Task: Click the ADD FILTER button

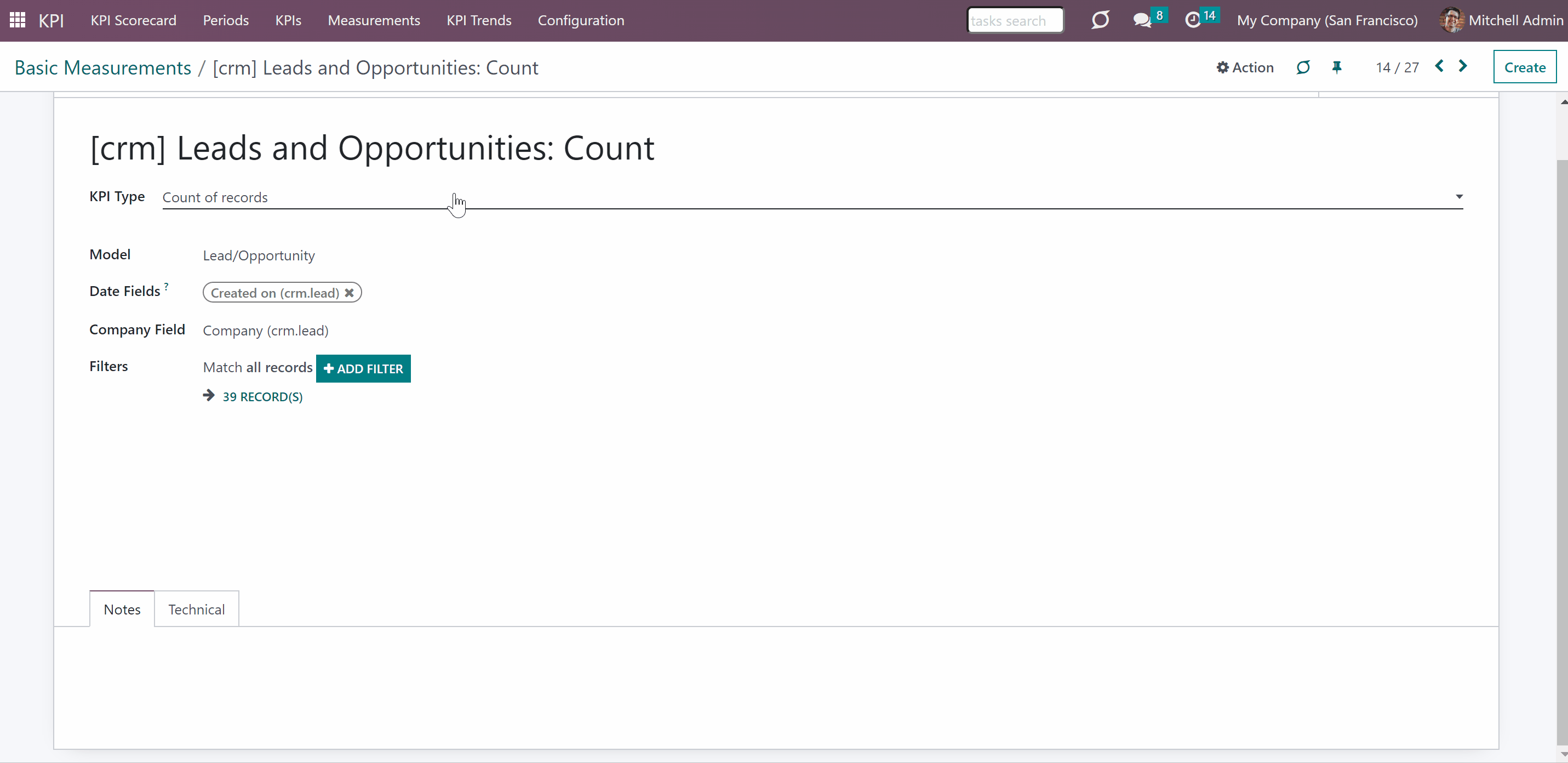Action: click(x=363, y=368)
